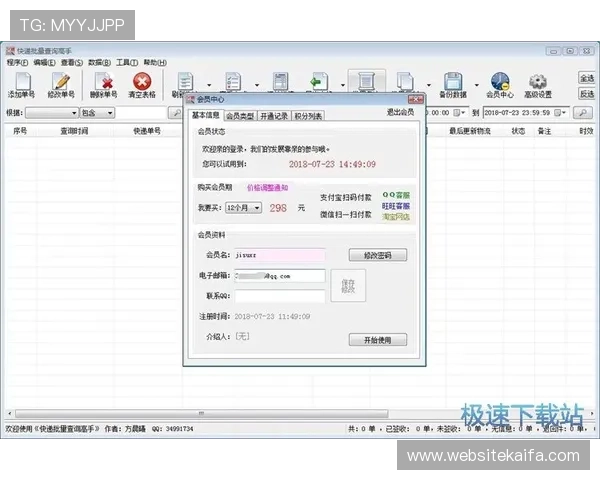This screenshot has height=480, width=600.
Task: Open the 旺旺客服 support link
Action: coord(396,206)
